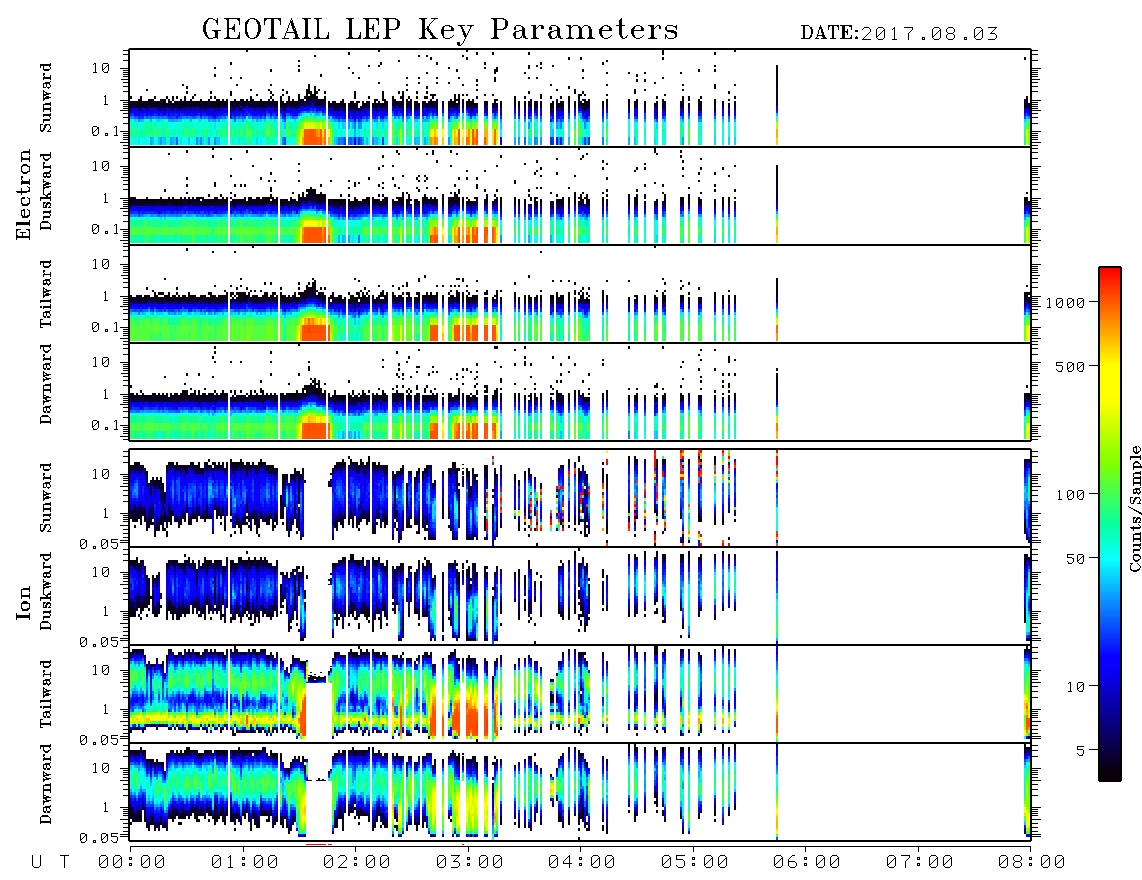The image size is (1142, 880).
Task: Click the 08:00 time tick label
Action: [x=1031, y=863]
